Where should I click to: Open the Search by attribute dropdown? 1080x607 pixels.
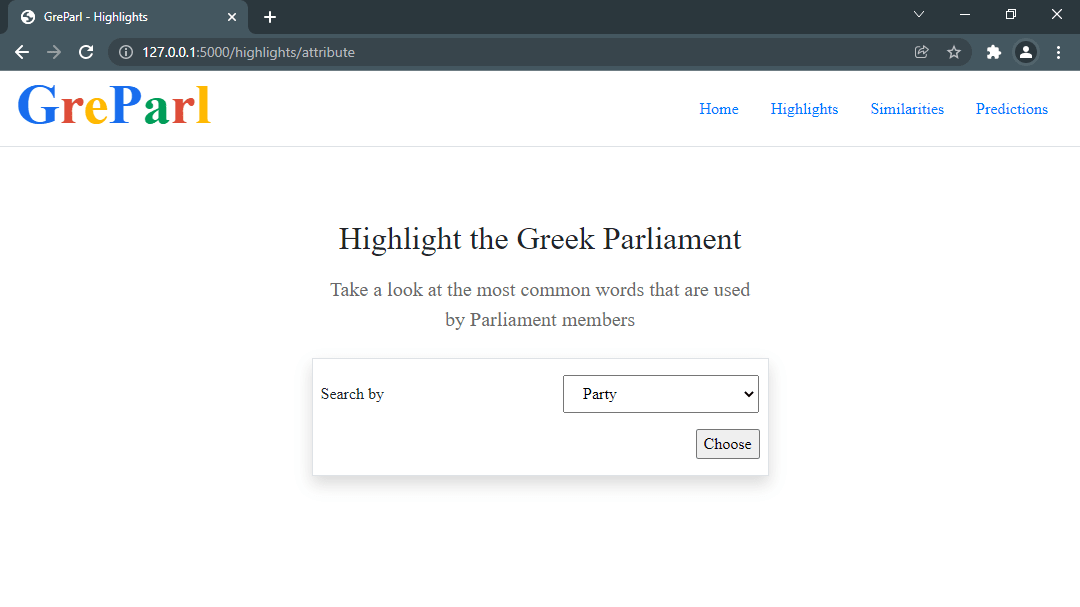[x=660, y=393]
